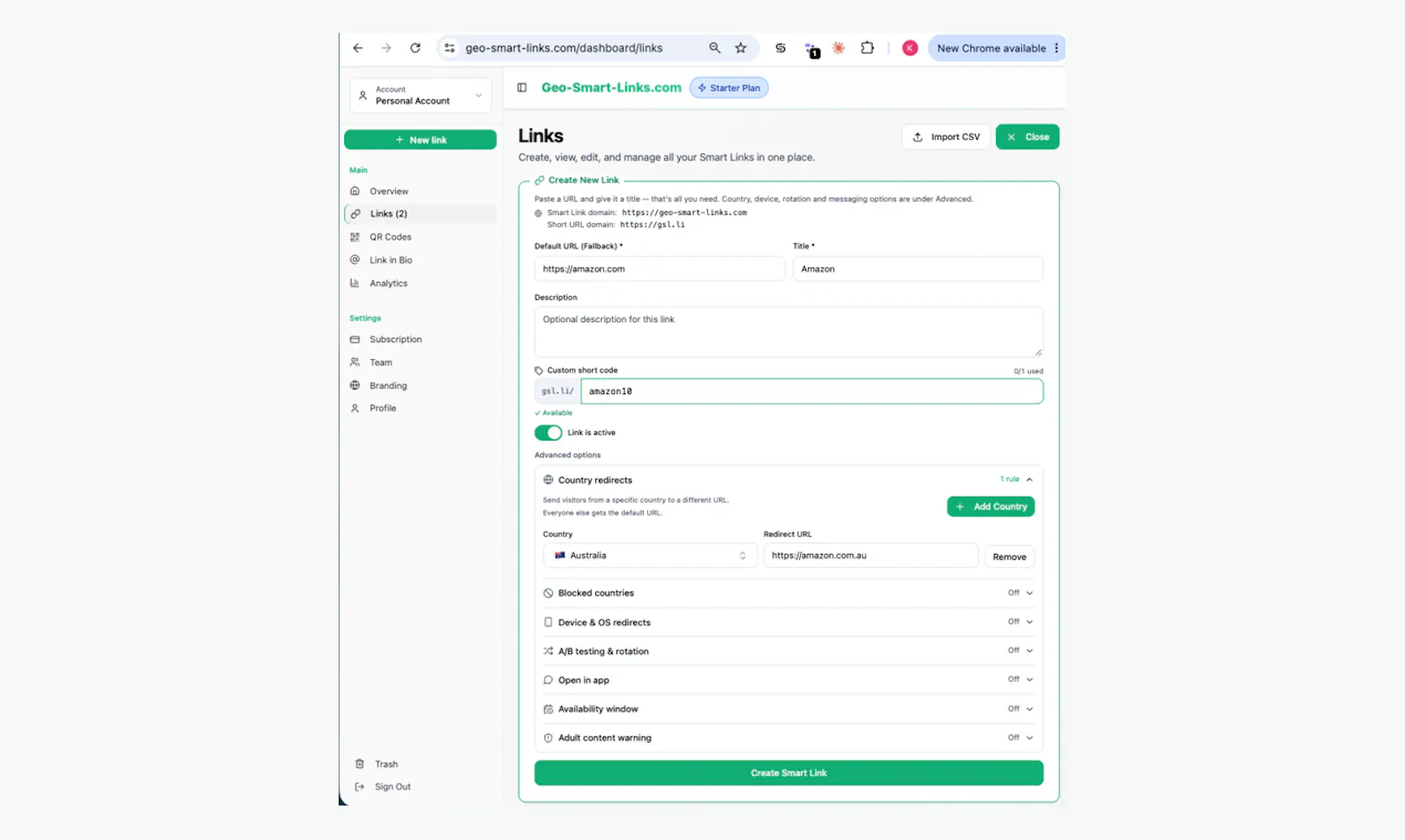This screenshot has width=1405, height=840.
Task: Expand Blocked countries option
Action: click(x=789, y=593)
